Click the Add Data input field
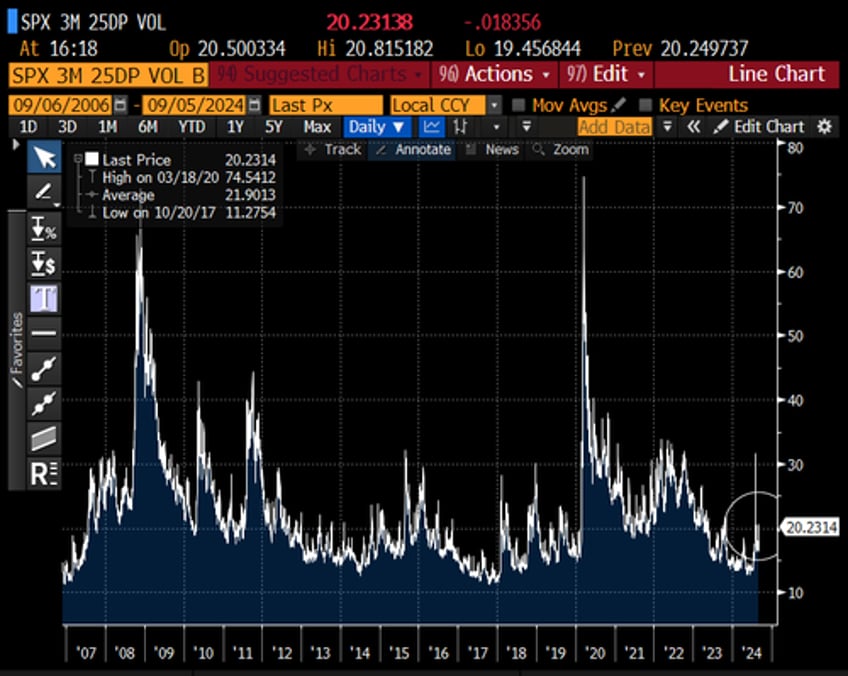Screen dimensions: 848x676 click(615, 127)
